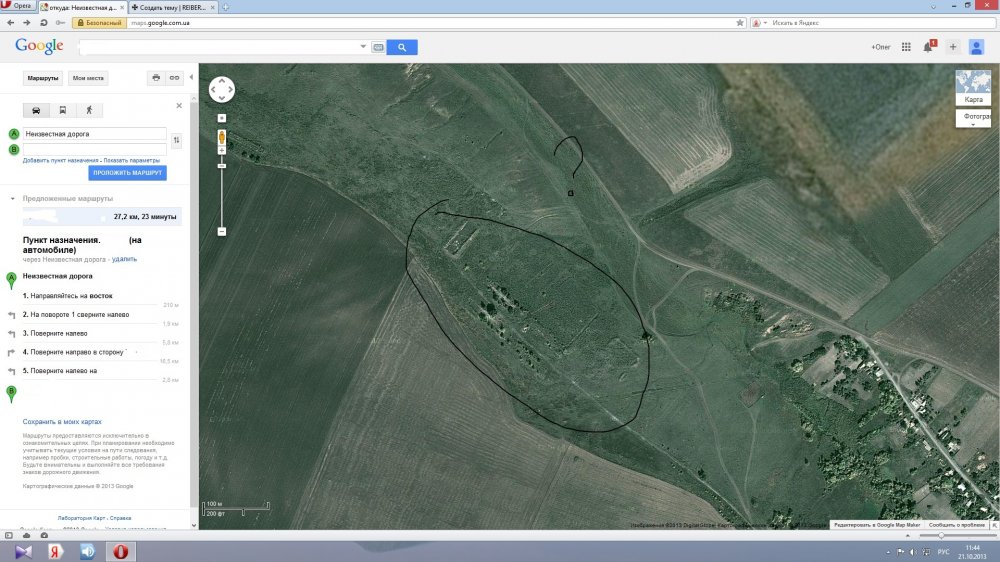This screenshot has height=562, width=1000.
Task: Swap start and end points
Action: [x=177, y=140]
